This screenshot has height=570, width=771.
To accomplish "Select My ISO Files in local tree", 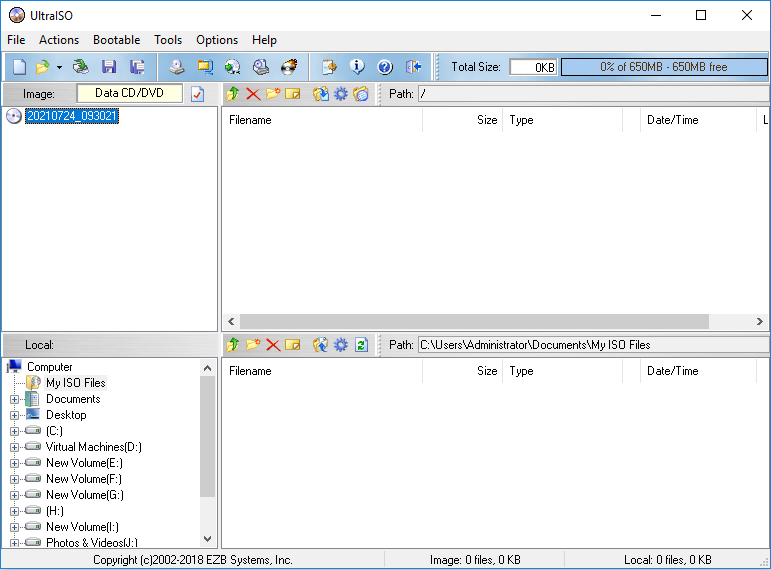I will point(76,383).
